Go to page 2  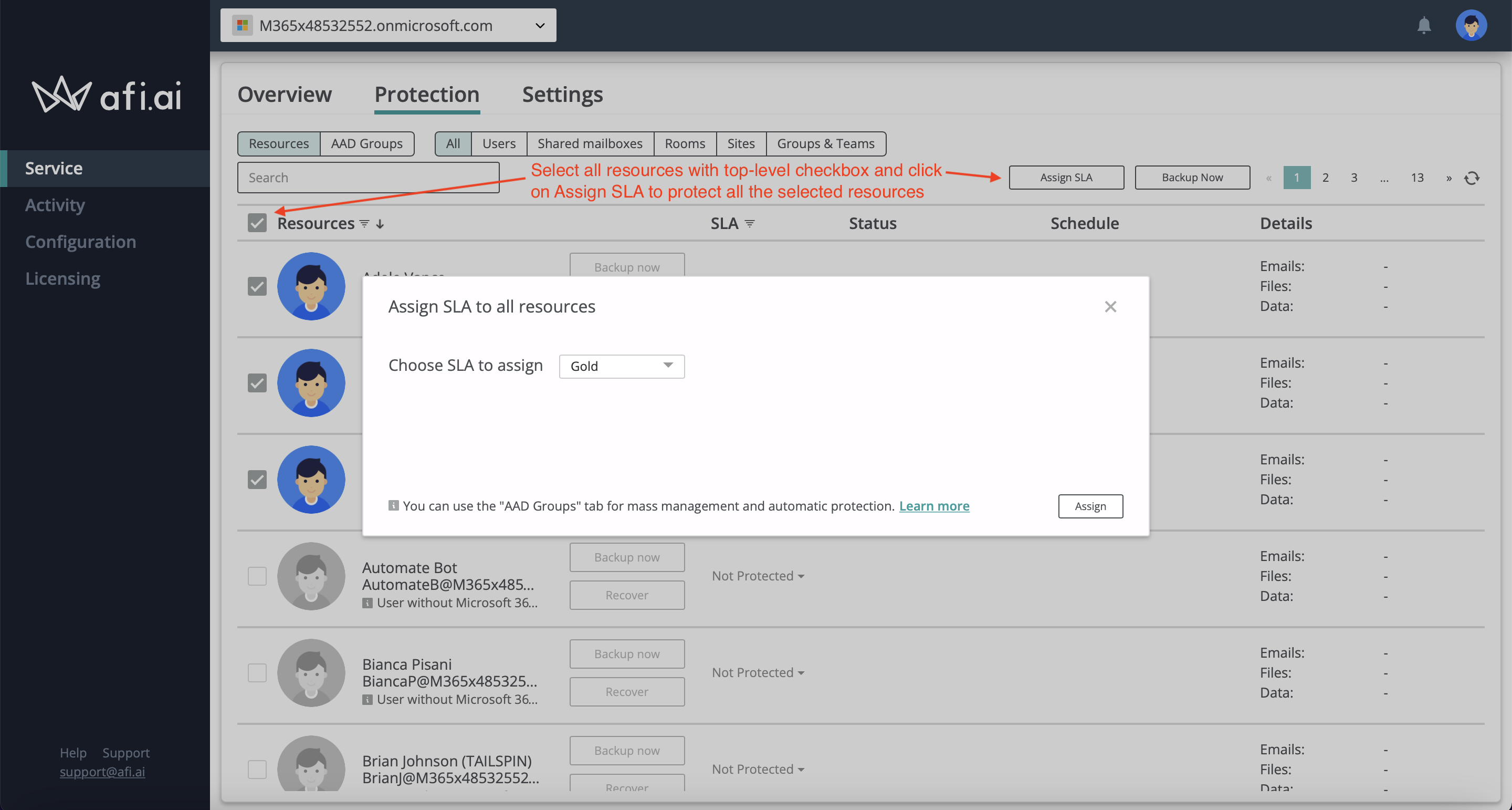pyautogui.click(x=1325, y=178)
